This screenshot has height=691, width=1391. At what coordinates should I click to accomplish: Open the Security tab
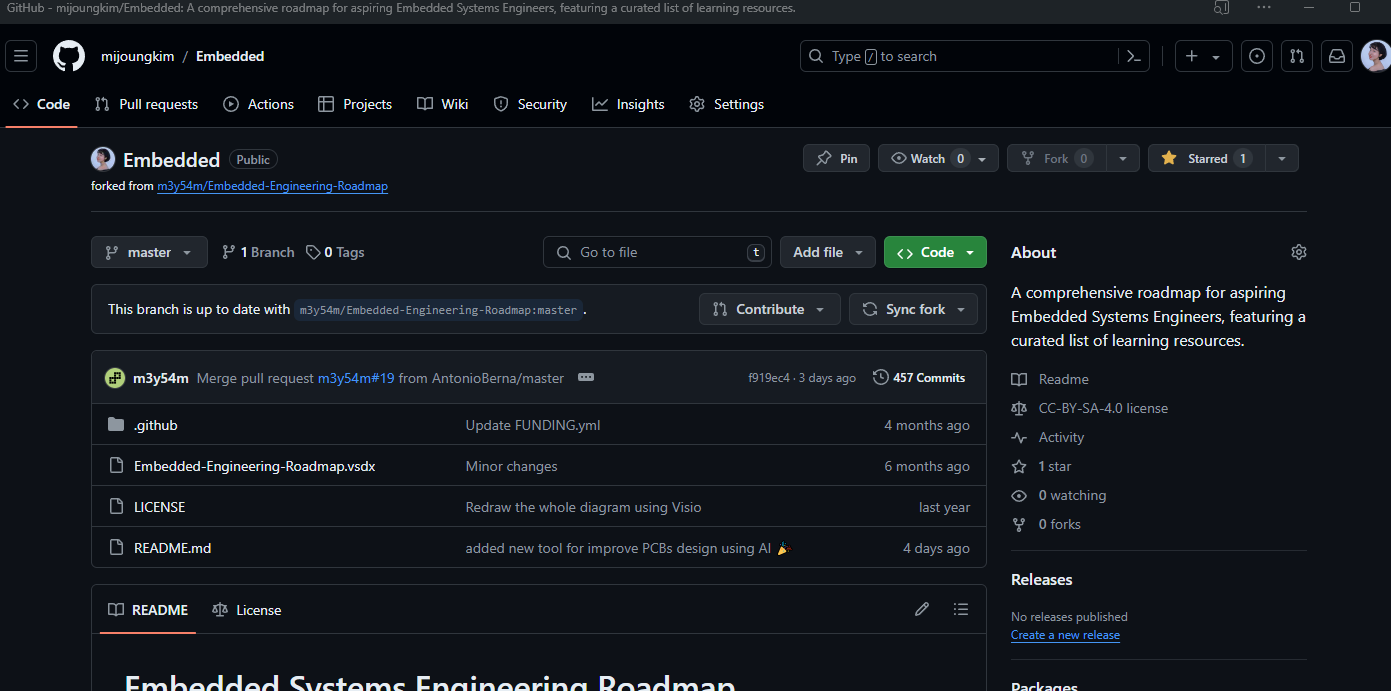[x=530, y=104]
